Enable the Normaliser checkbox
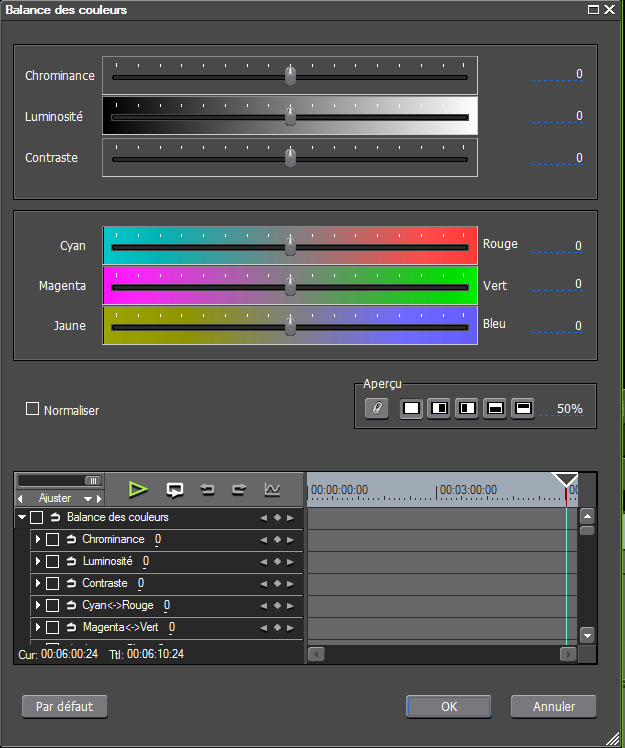625x748 pixels. point(32,409)
